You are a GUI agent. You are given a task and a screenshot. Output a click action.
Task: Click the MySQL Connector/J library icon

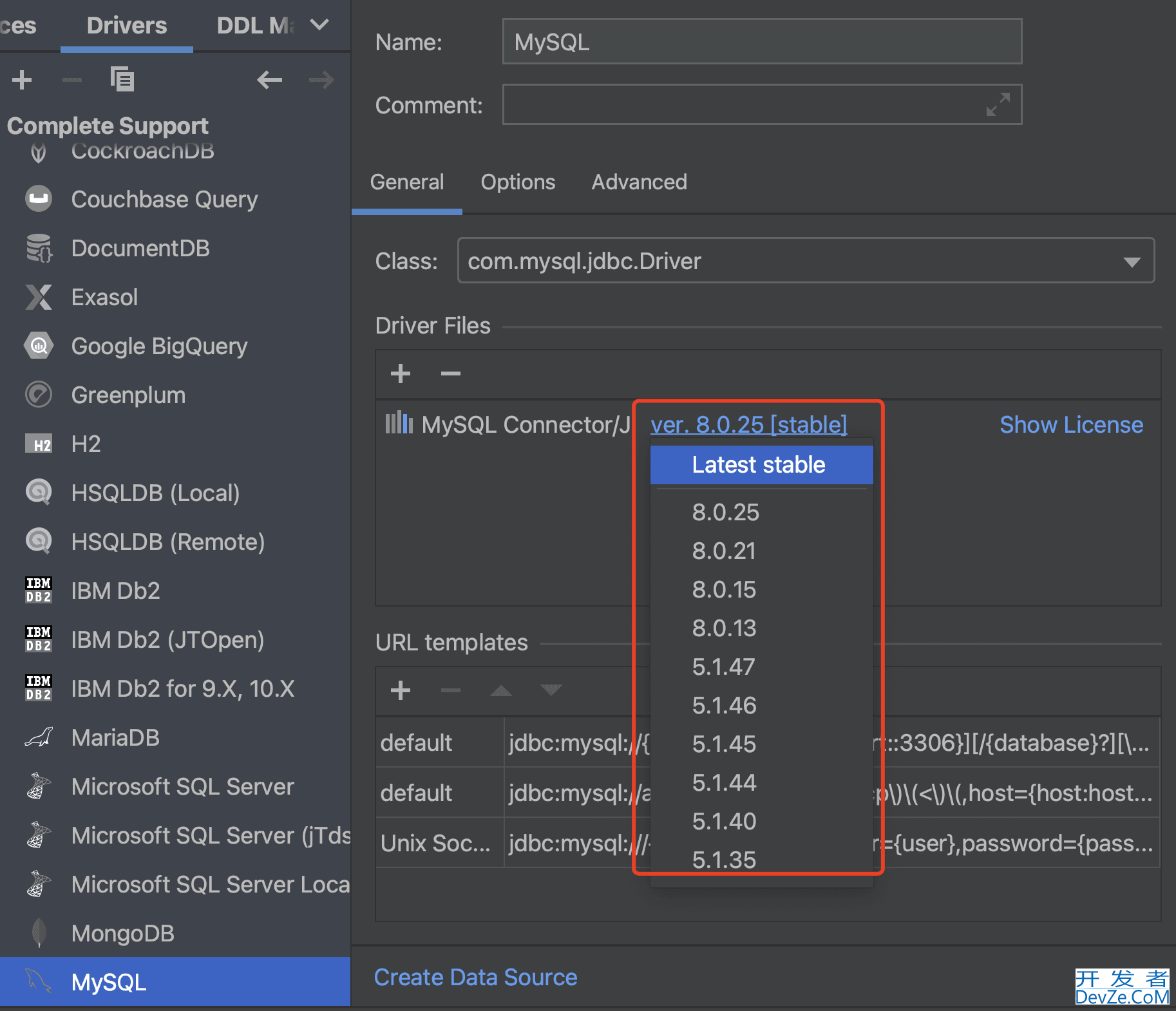399,423
